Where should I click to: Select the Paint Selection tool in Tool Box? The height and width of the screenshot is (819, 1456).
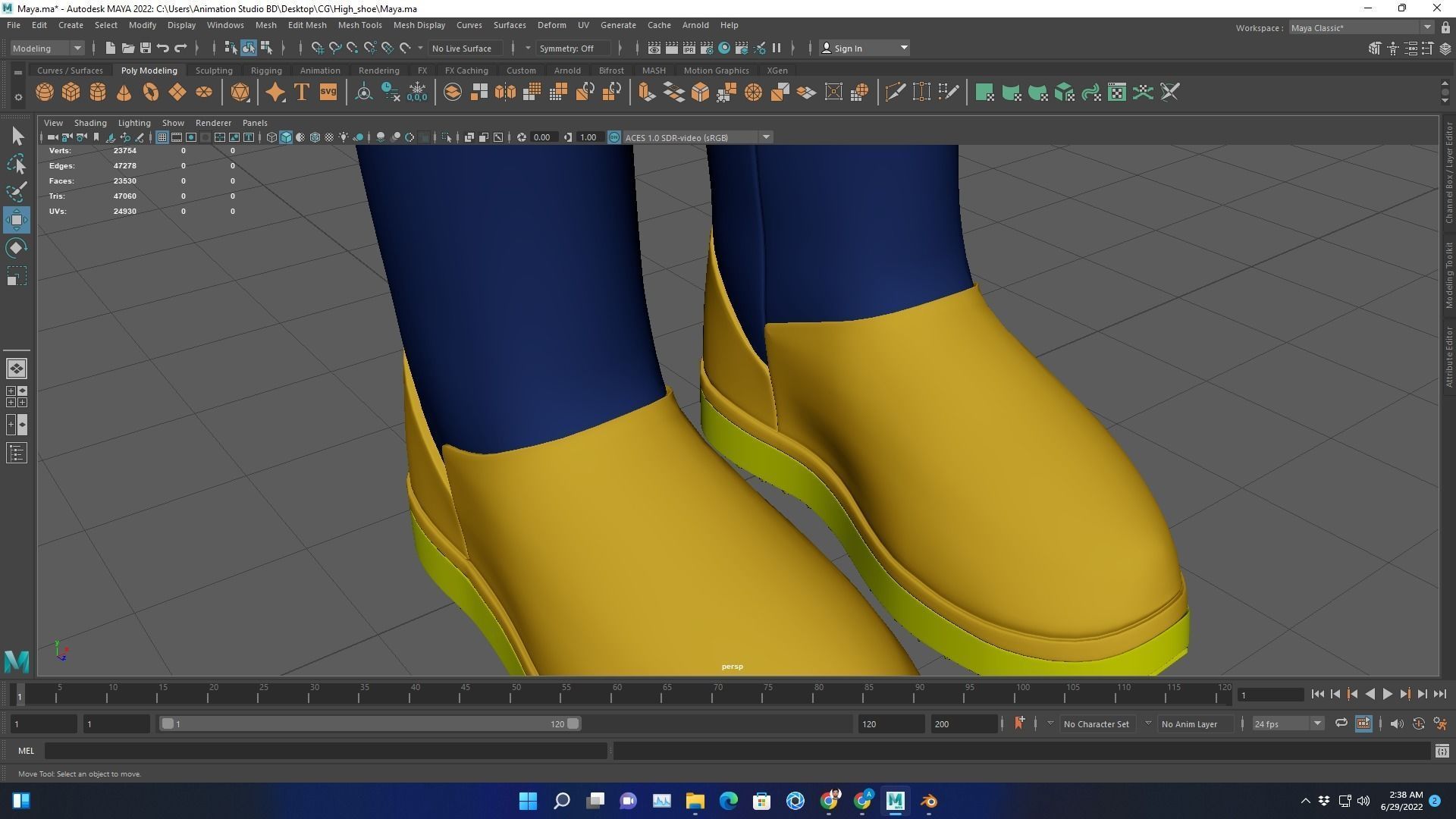tap(17, 192)
